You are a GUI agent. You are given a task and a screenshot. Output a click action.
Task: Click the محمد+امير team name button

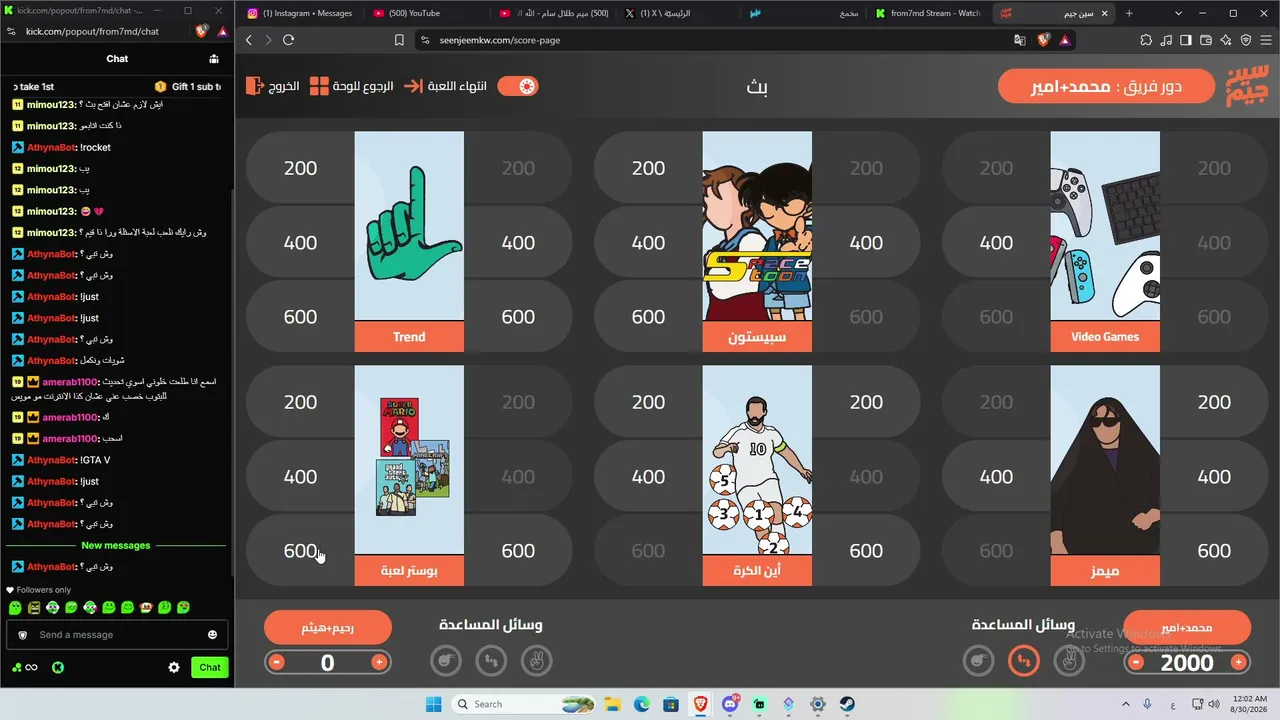point(1187,627)
